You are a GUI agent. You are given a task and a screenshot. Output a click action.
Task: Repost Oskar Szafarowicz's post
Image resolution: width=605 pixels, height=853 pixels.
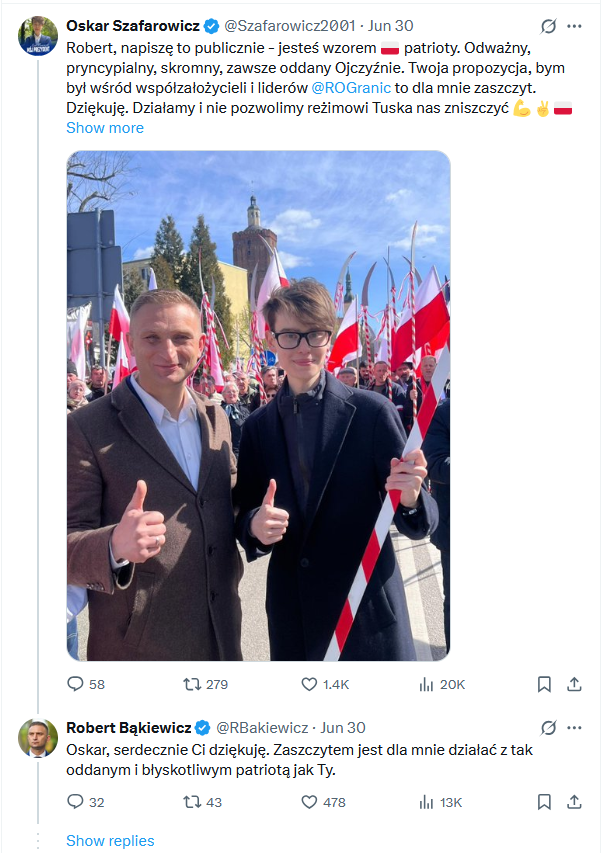tap(192, 685)
